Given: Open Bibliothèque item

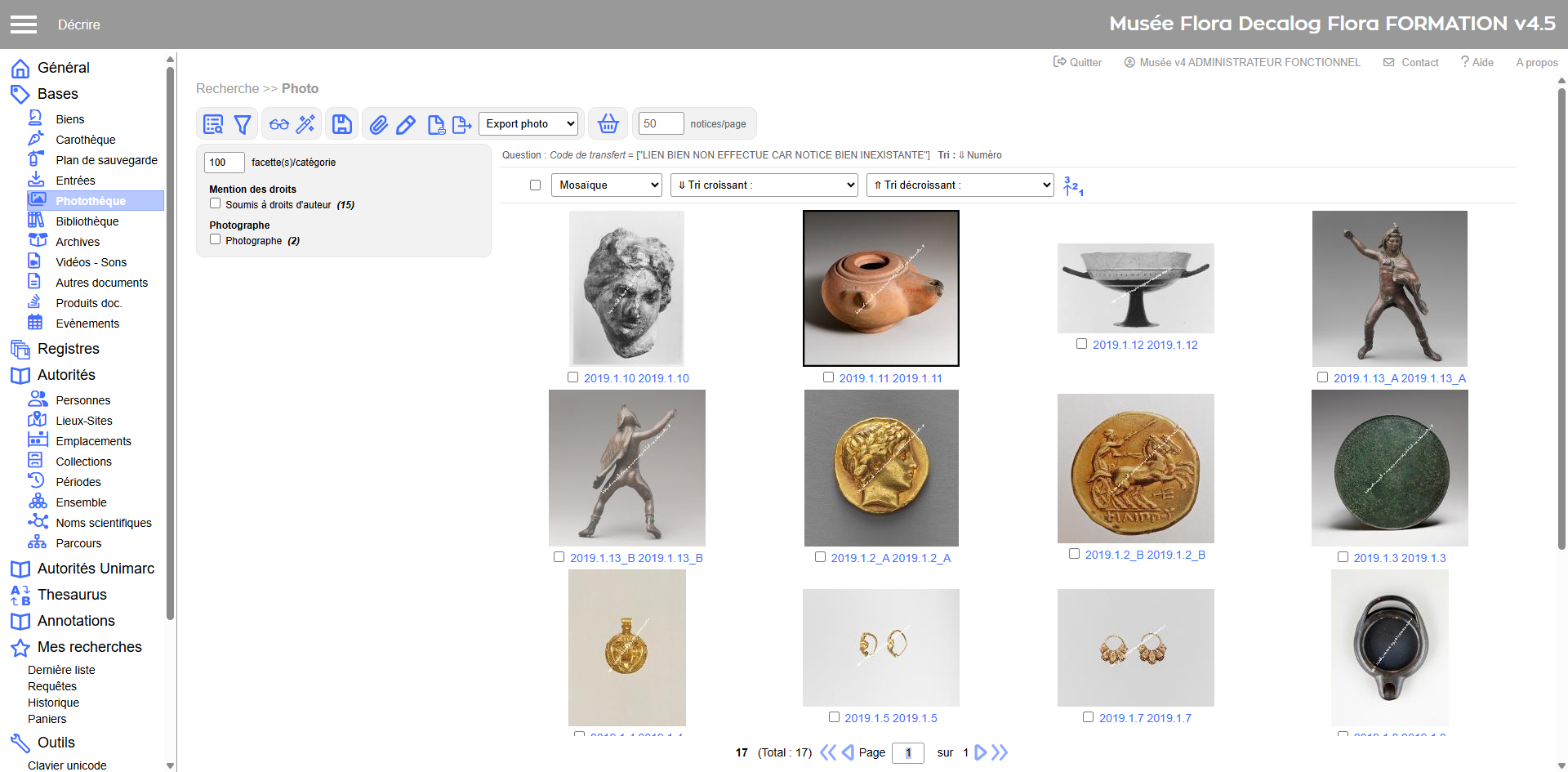Looking at the screenshot, I should tap(87, 221).
